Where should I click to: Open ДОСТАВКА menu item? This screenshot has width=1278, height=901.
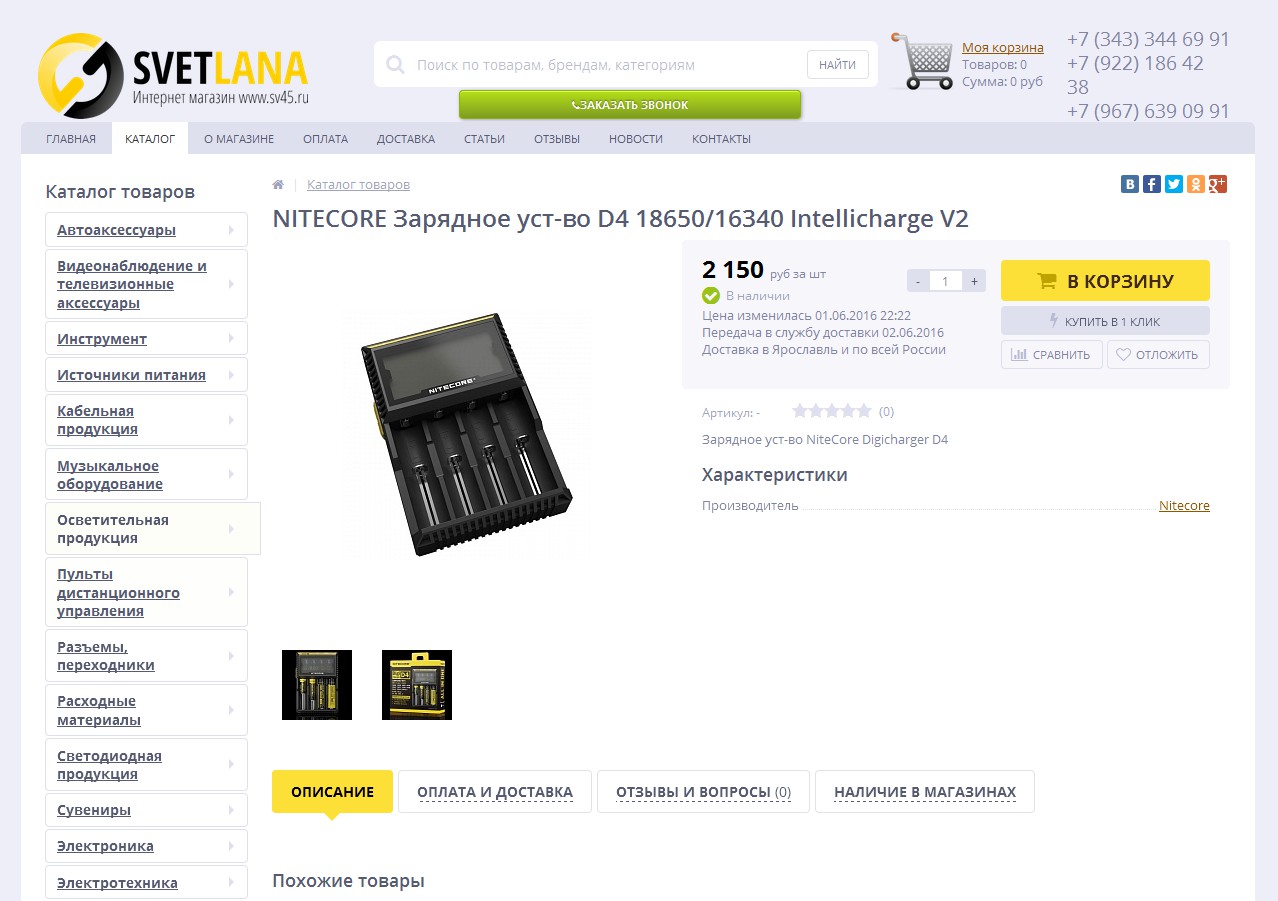(x=406, y=139)
